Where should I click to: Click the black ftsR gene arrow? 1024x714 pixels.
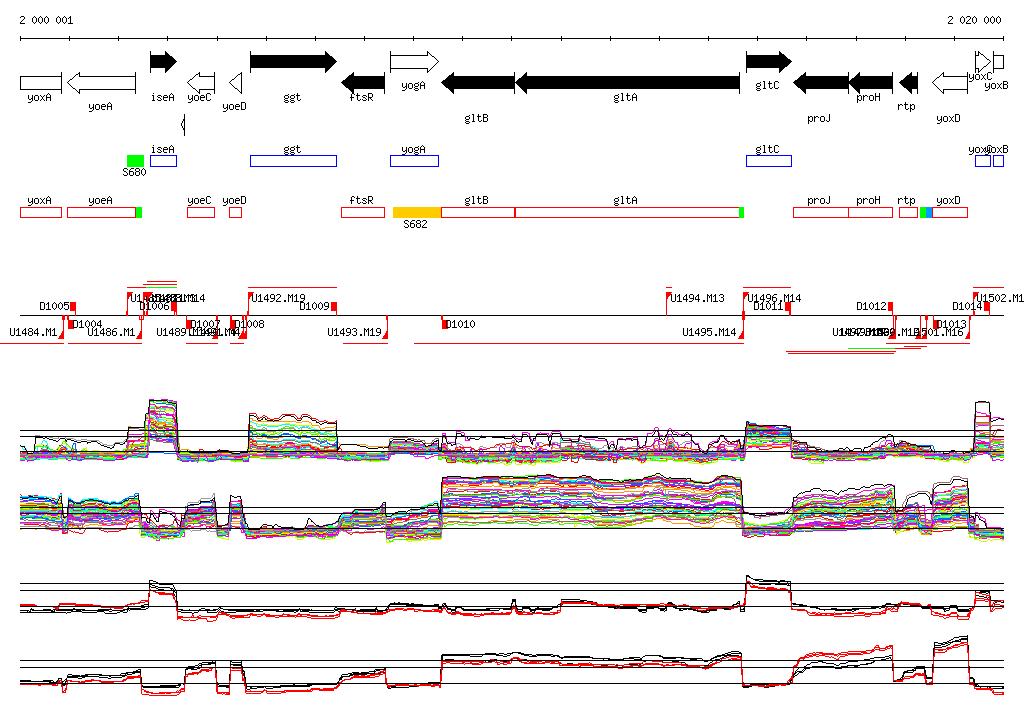point(363,83)
